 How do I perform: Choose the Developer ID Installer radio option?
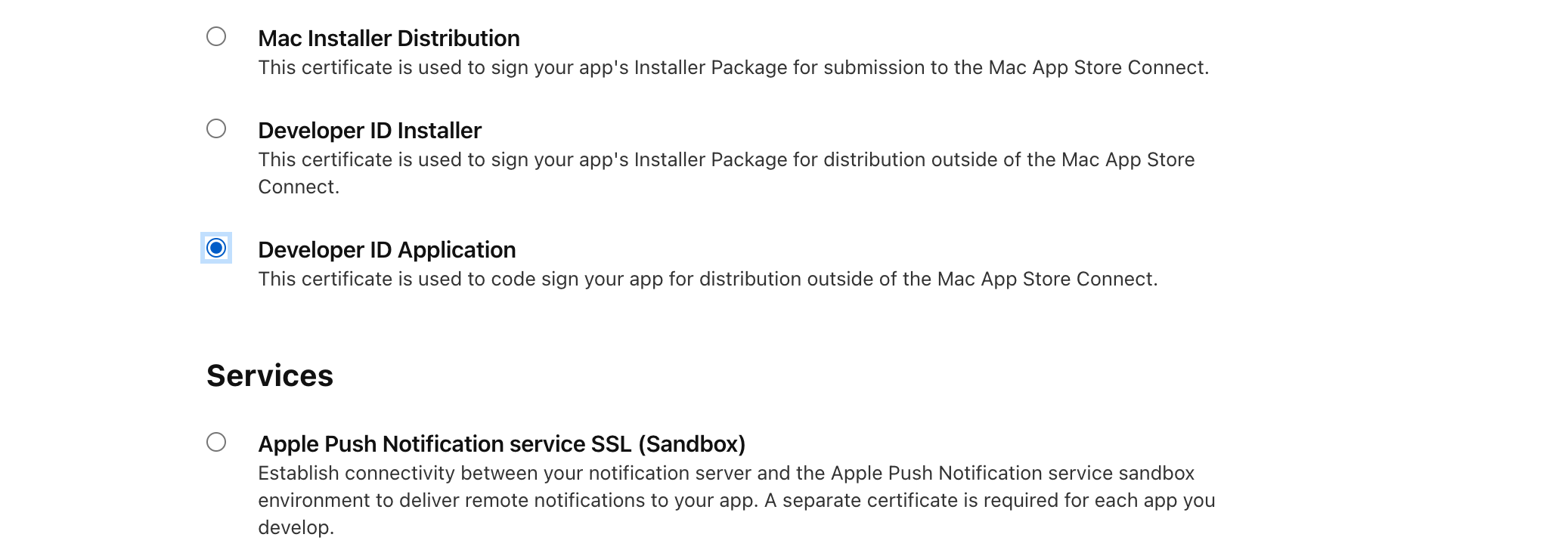216,128
